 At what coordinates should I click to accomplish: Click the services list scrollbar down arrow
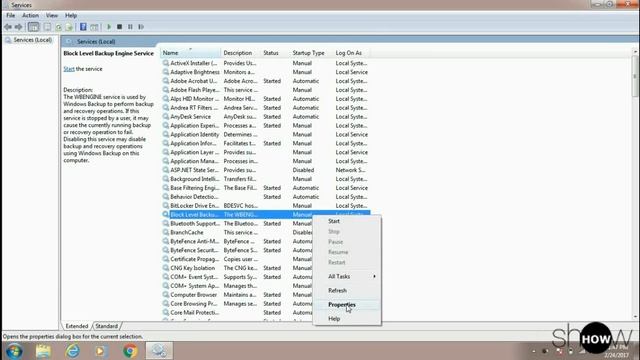(x=635, y=317)
